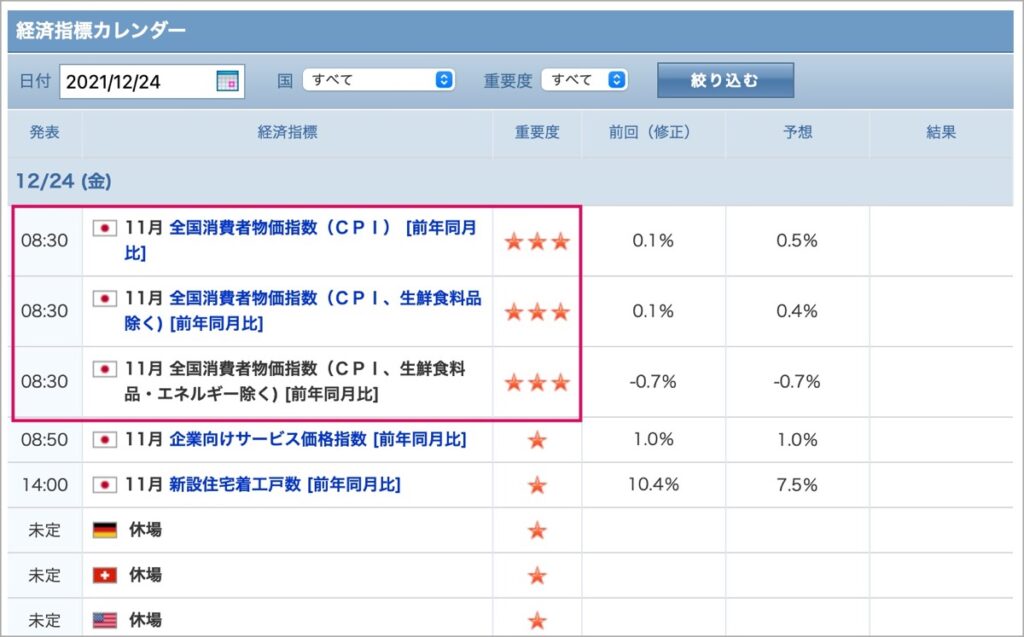Click the US flag beside 休場
The height and width of the screenshot is (637, 1024).
click(104, 620)
